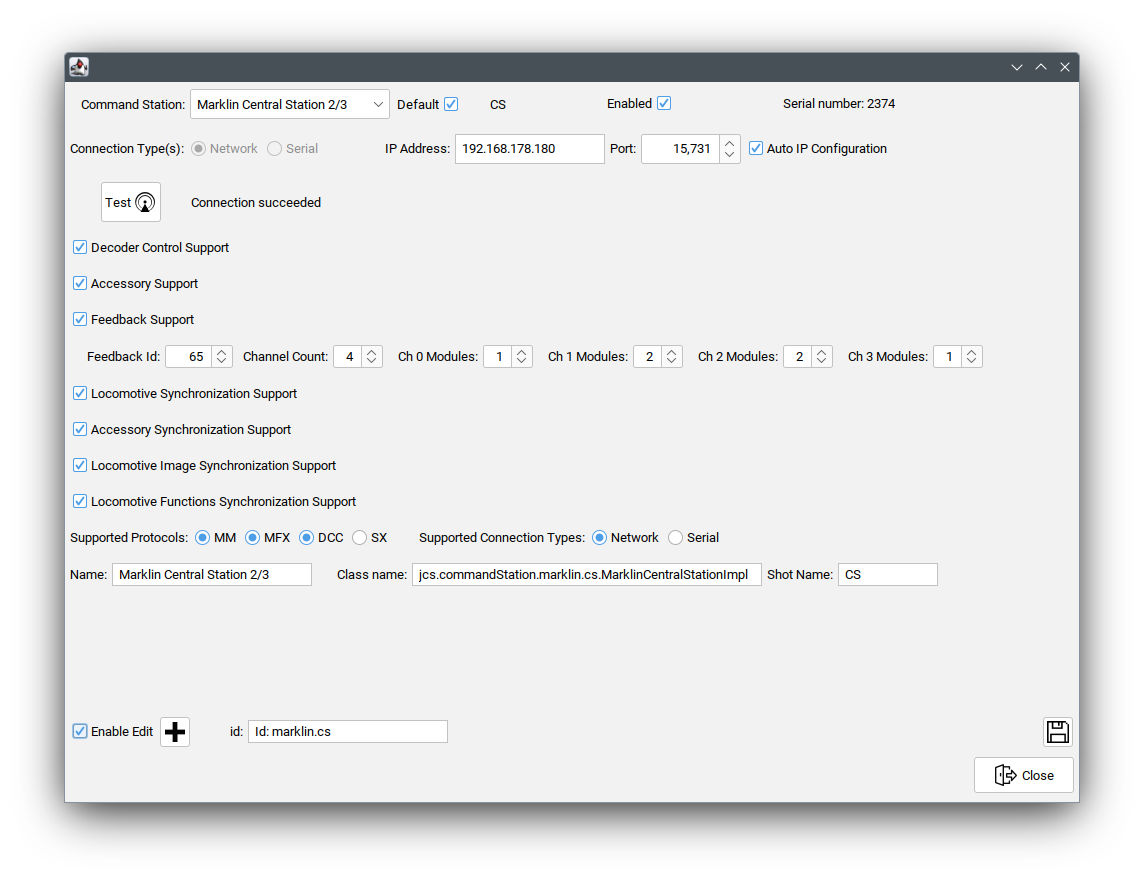Close the window with X icon
The height and width of the screenshot is (879, 1144).
[x=1065, y=67]
